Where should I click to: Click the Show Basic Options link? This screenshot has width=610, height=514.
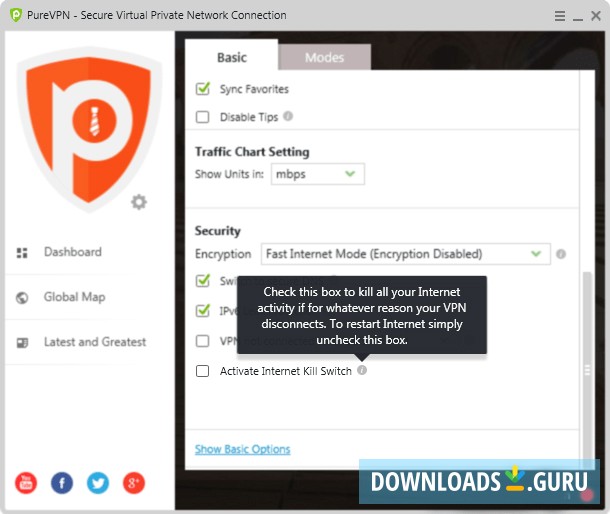(x=242, y=449)
